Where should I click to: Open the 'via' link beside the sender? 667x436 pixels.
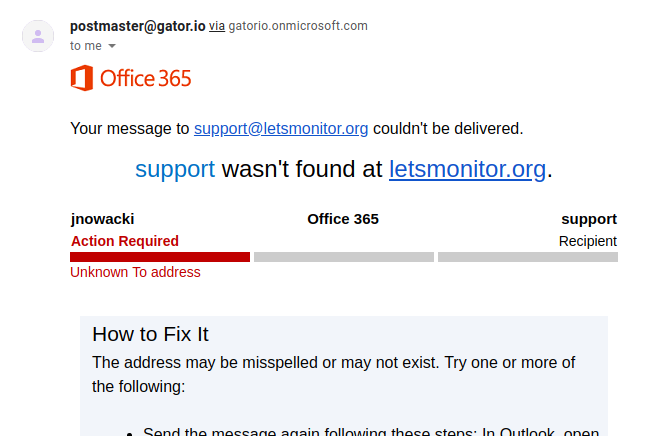(216, 26)
